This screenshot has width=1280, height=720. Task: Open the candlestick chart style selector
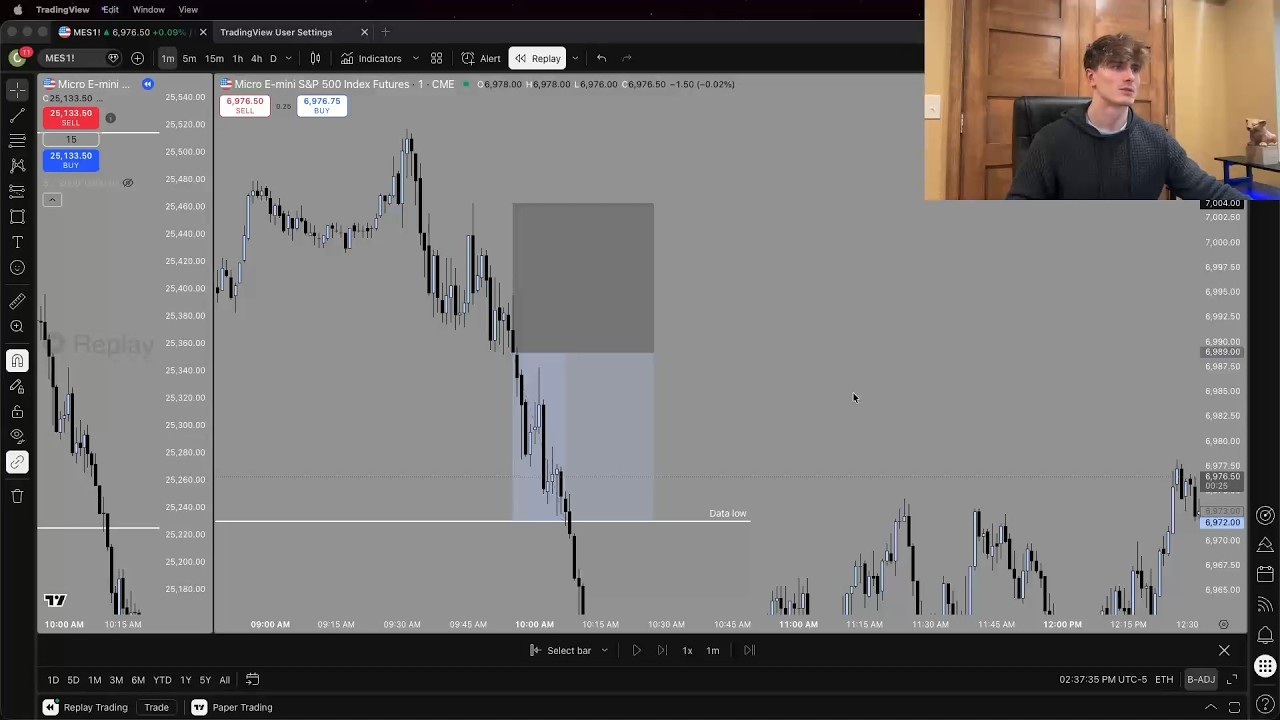(315, 58)
